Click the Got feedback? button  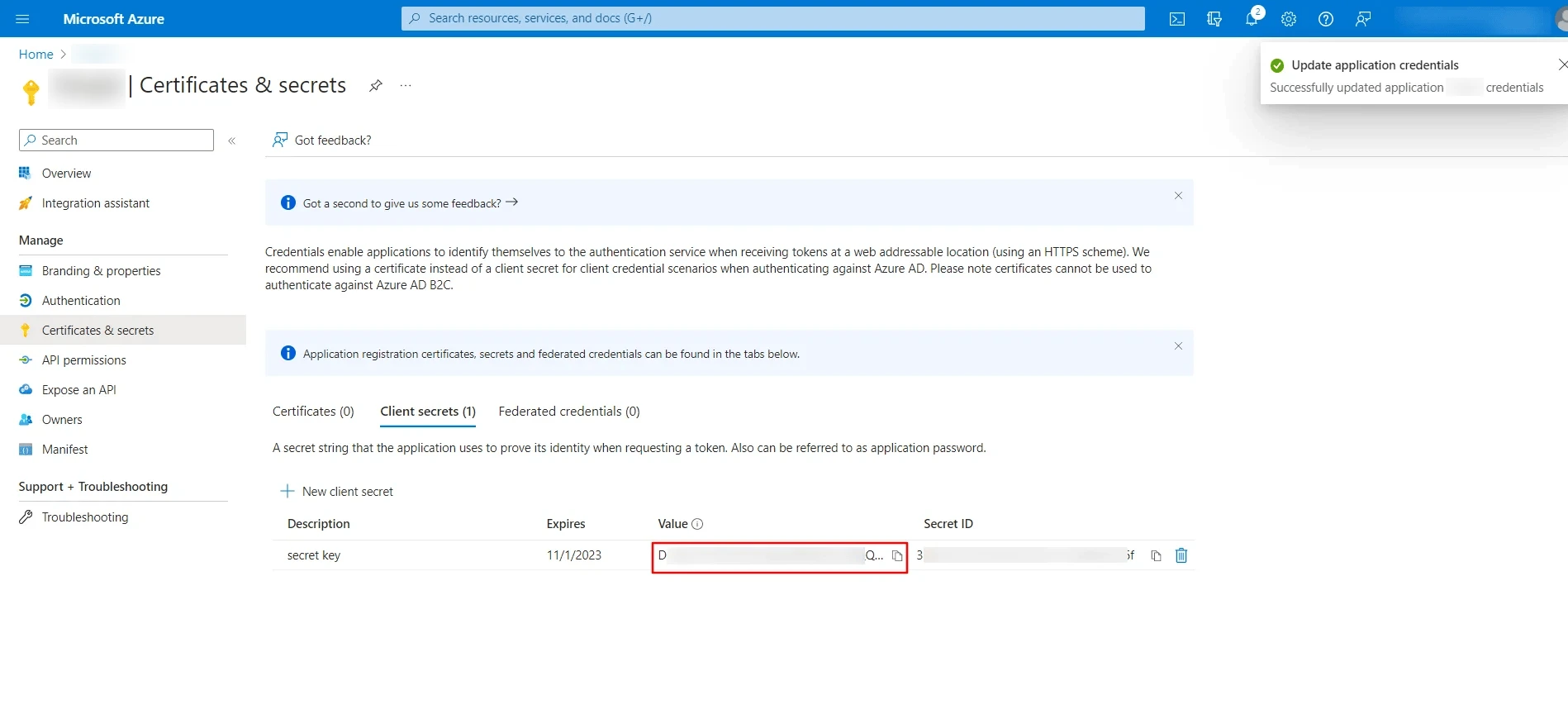(322, 140)
